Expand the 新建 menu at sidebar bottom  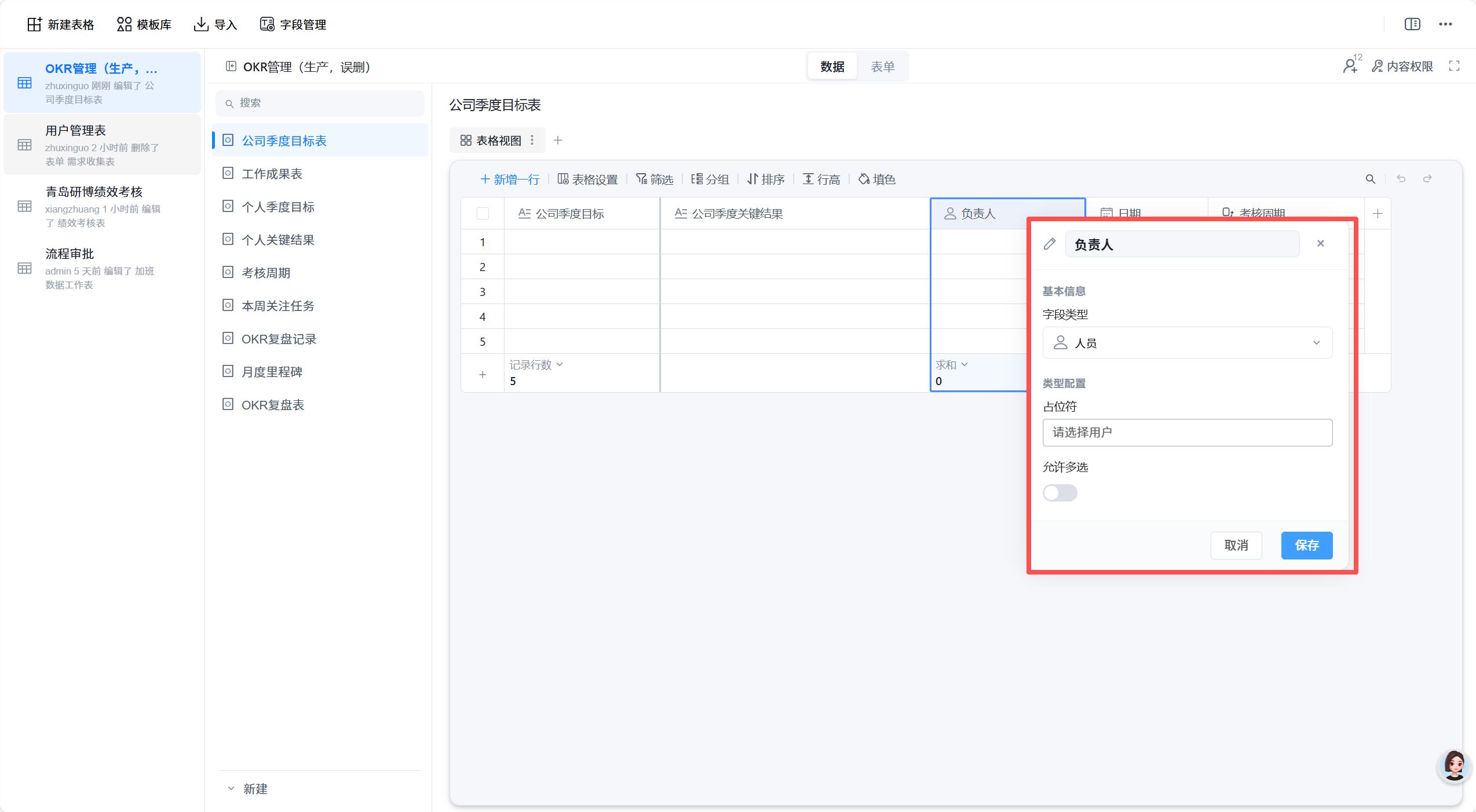247,789
